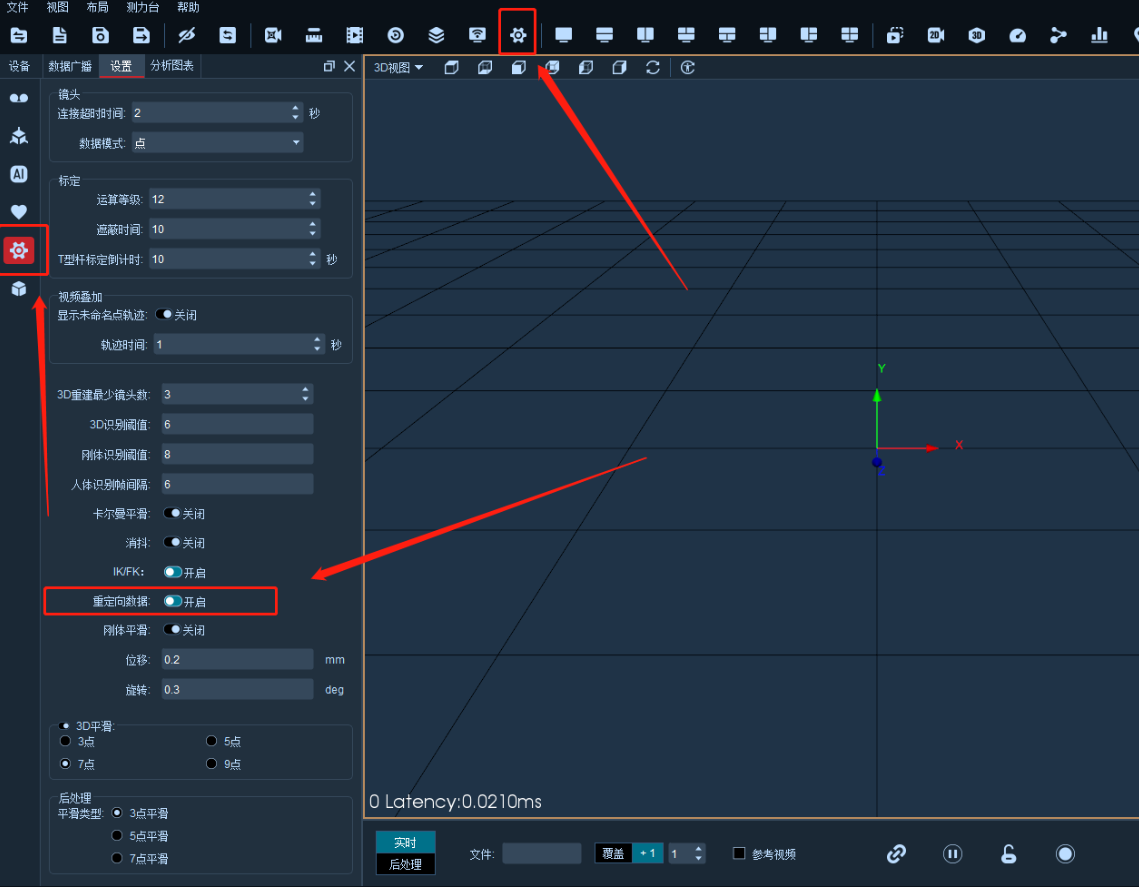Tick the 参考视频 checkbox
The height and width of the screenshot is (887, 1139).
[x=739, y=853]
